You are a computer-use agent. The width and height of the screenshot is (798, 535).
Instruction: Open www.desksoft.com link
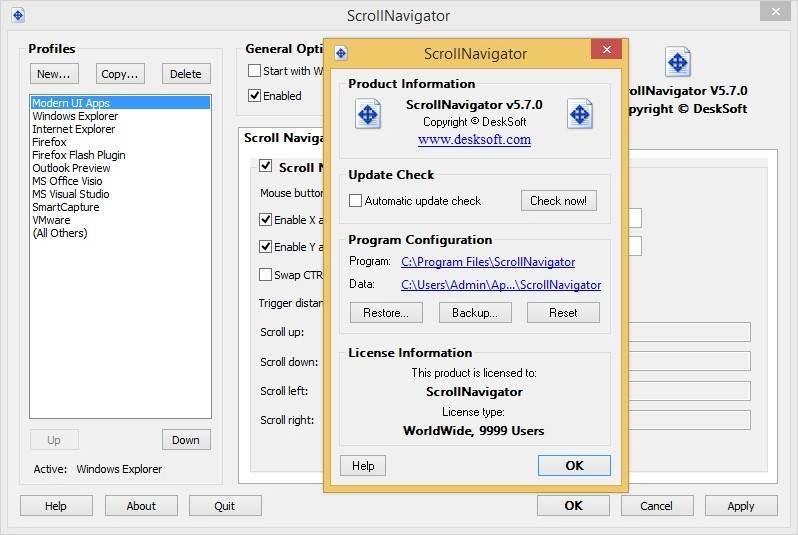(474, 139)
